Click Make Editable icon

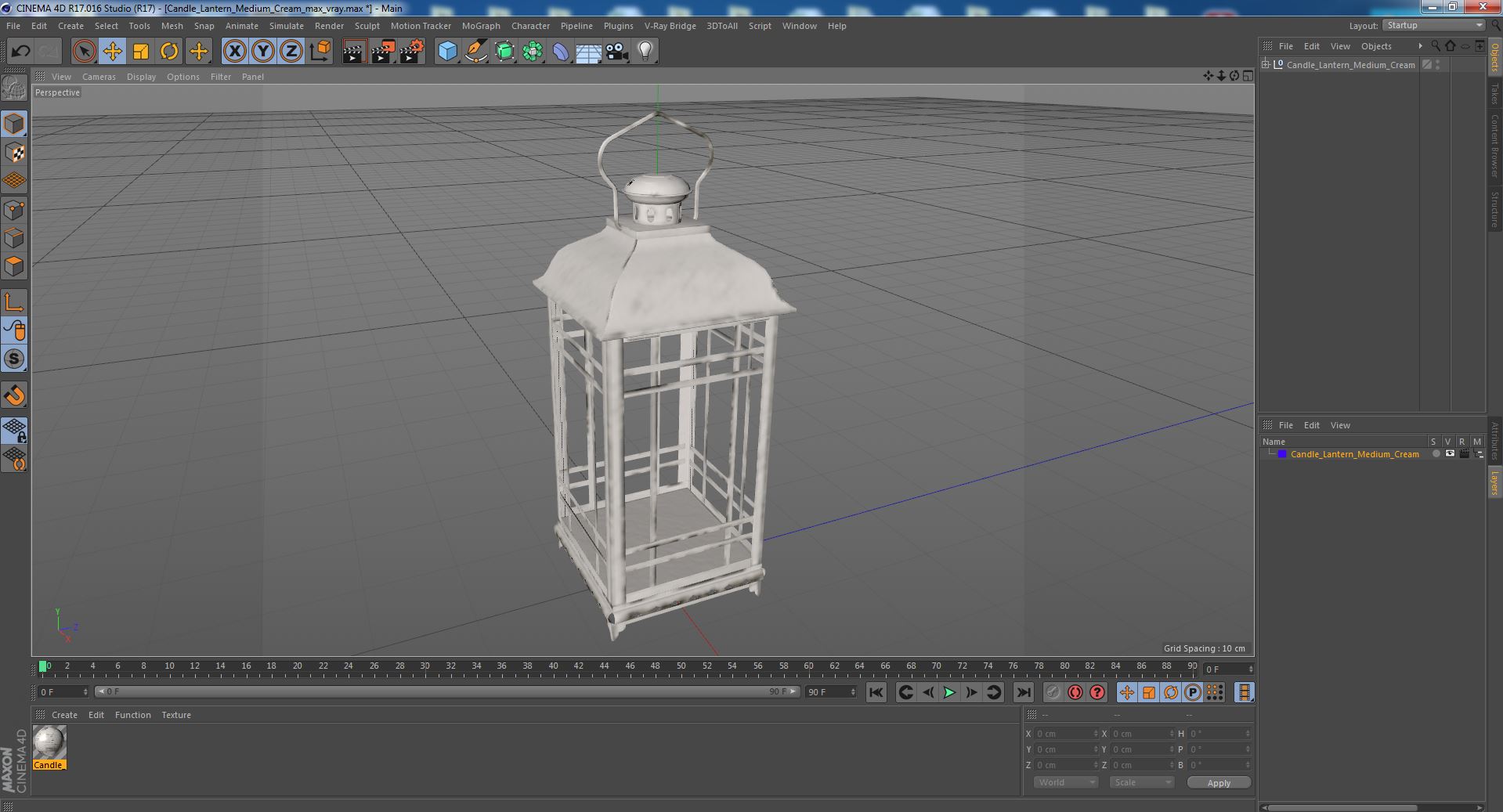coord(14,88)
